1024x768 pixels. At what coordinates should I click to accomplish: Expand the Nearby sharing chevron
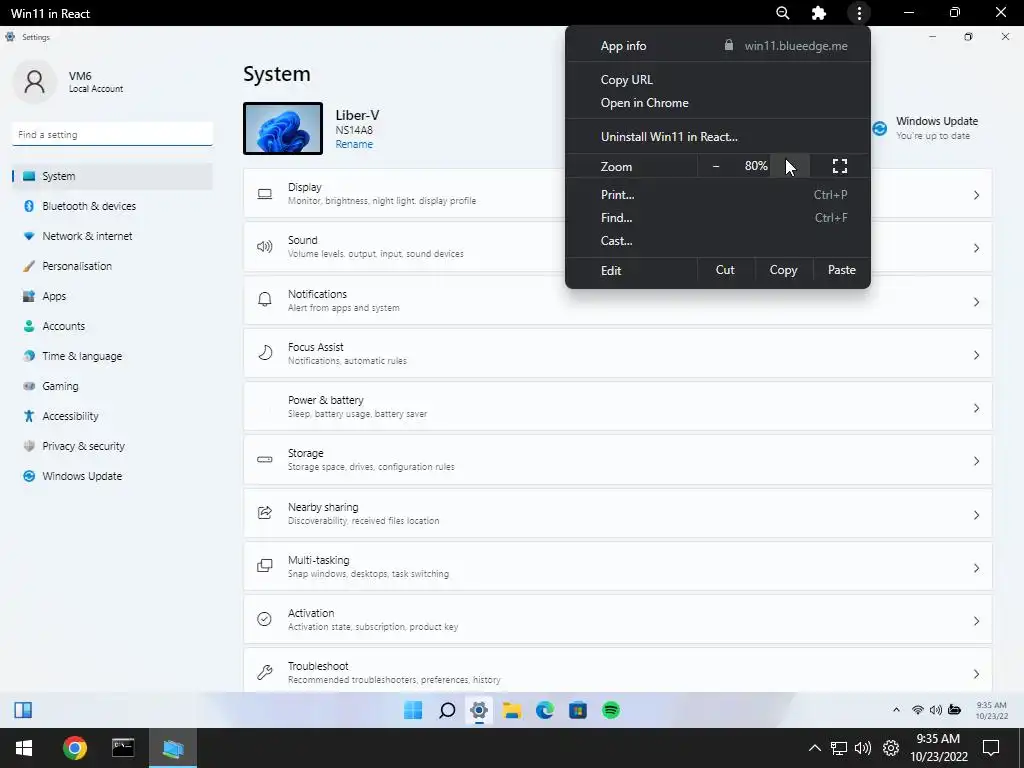(x=976, y=515)
